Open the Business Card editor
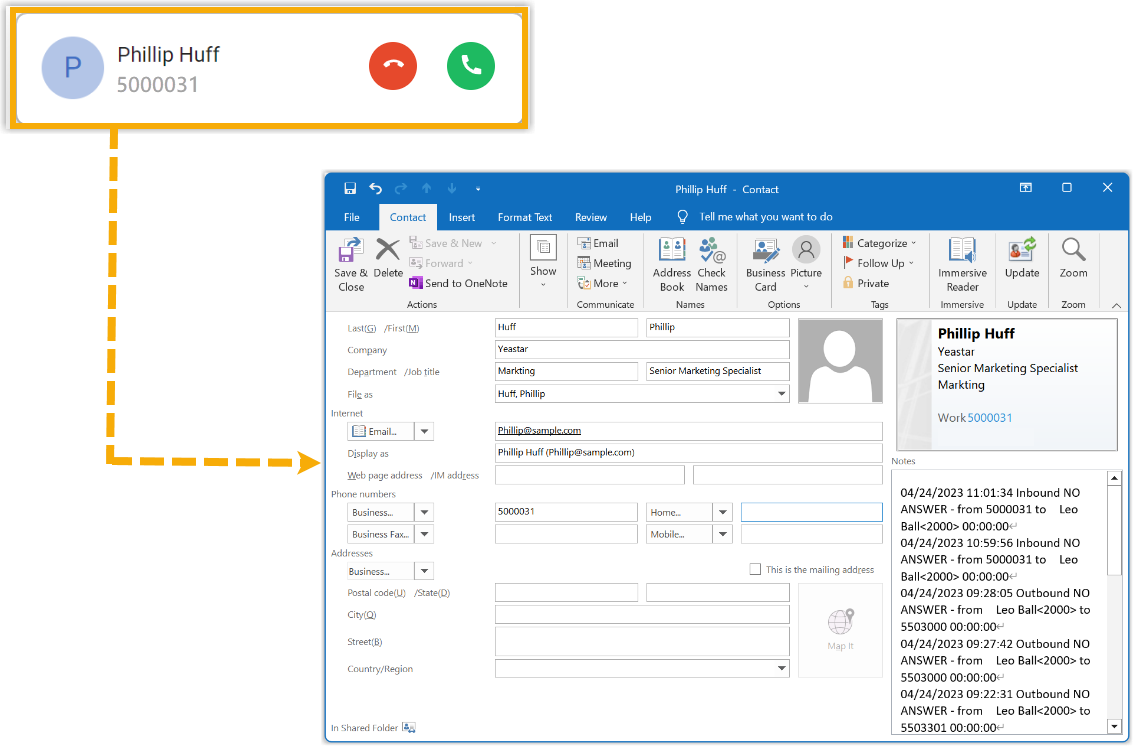This screenshot has height=746, width=1133. 765,265
